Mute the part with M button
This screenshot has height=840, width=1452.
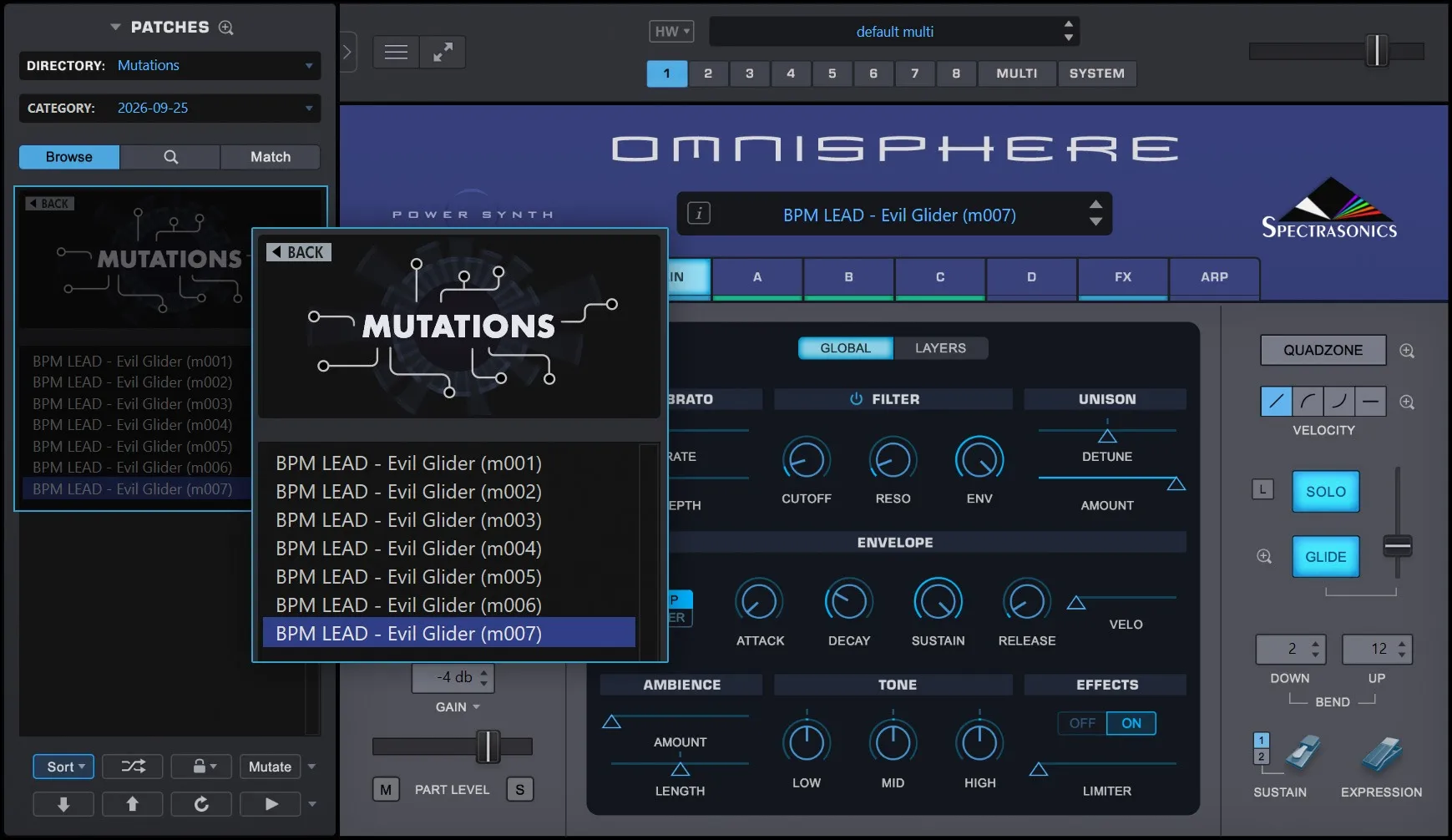tap(386, 790)
